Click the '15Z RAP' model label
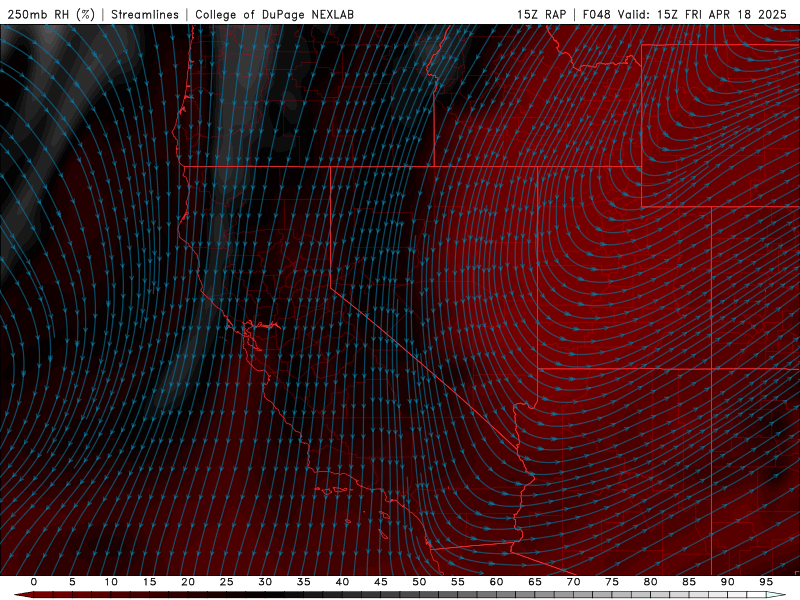 pos(541,14)
